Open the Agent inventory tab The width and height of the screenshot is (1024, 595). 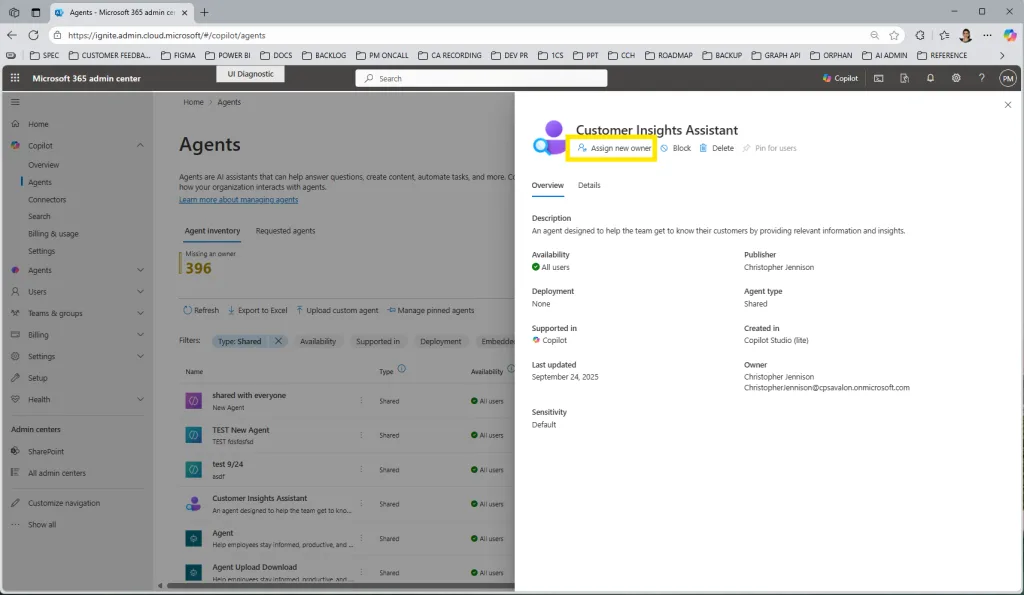(212, 231)
